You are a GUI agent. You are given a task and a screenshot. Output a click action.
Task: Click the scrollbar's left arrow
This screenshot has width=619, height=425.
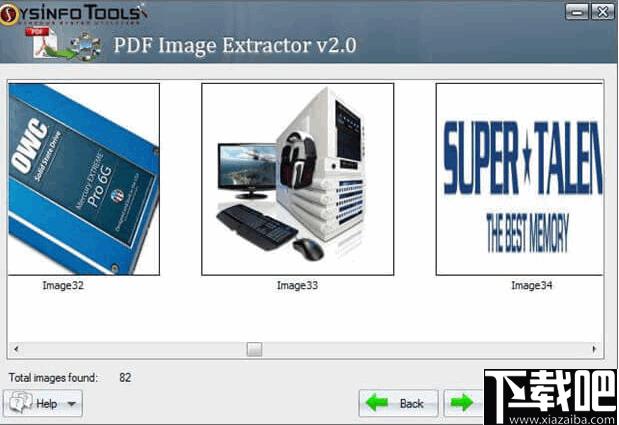click(16, 349)
